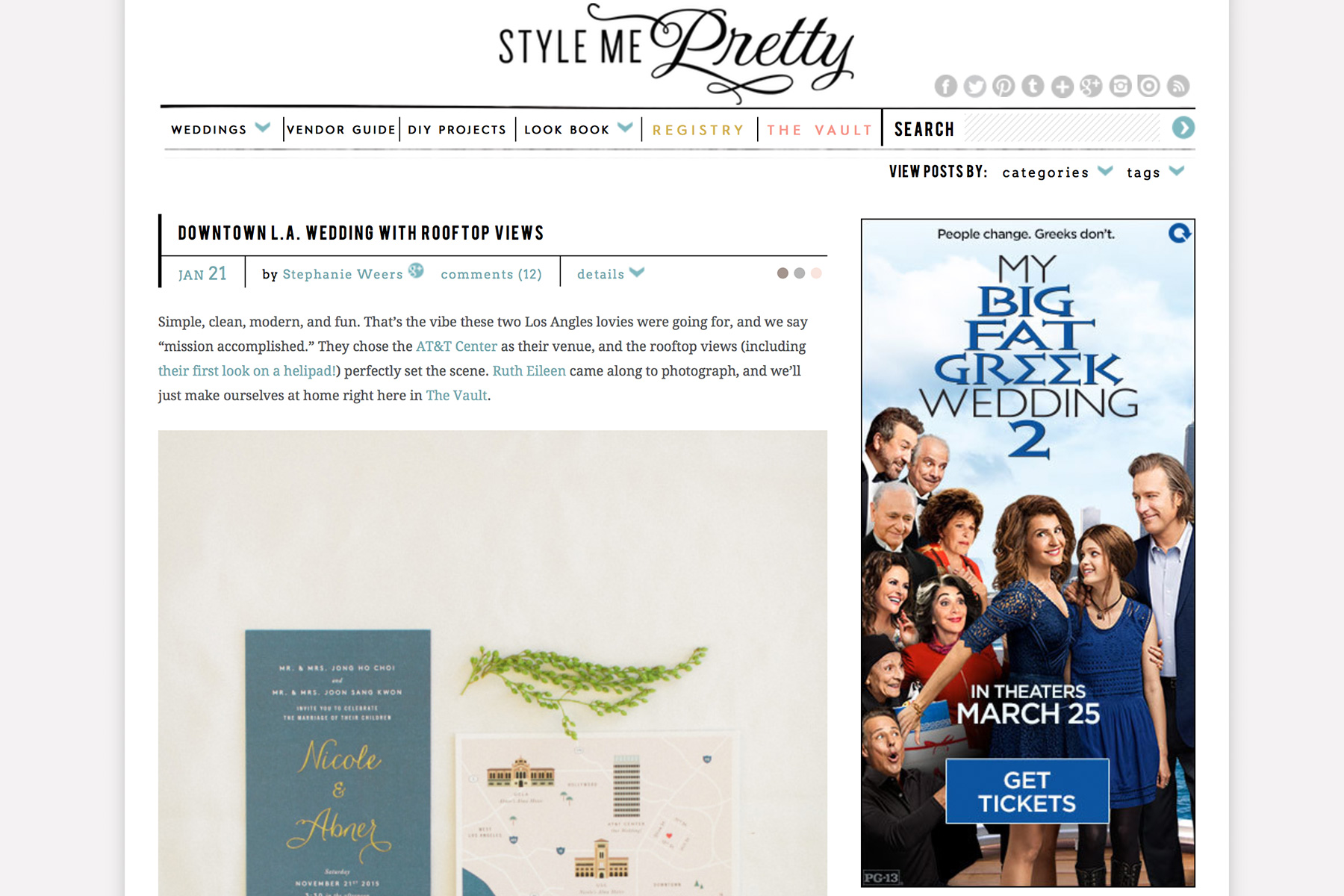Screen dimensions: 1344x896
Task: Open the Twitter social icon
Action: click(974, 87)
